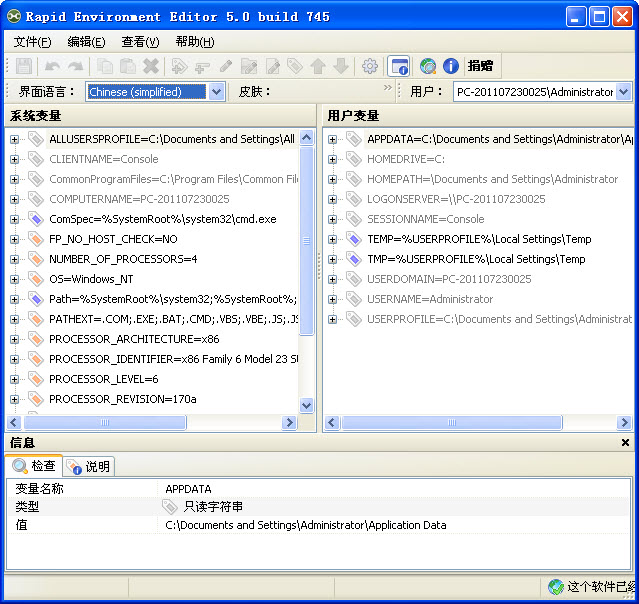
Task: Click user panel horizontal scroll right arrow
Action: point(624,423)
